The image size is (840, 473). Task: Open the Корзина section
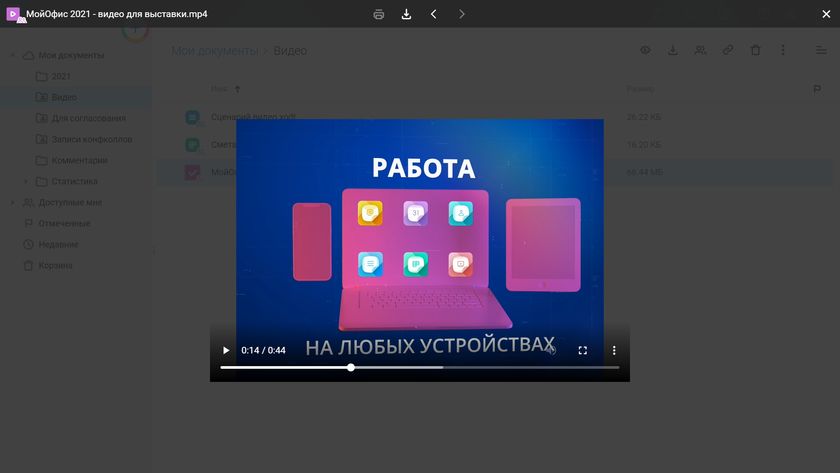[x=55, y=266]
